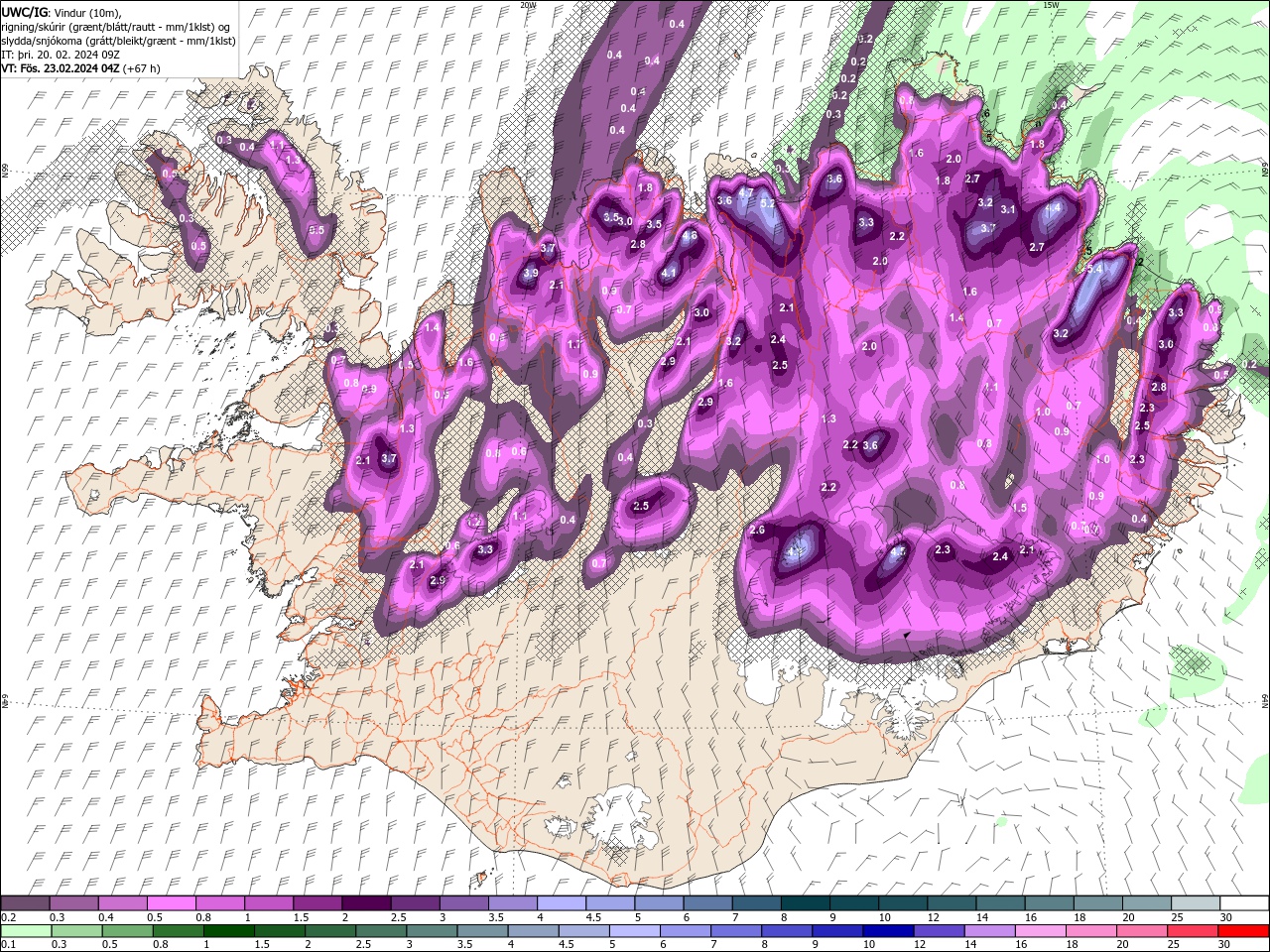Click the 30 label in rain legend row
The image size is (1270, 952).
(1223, 945)
